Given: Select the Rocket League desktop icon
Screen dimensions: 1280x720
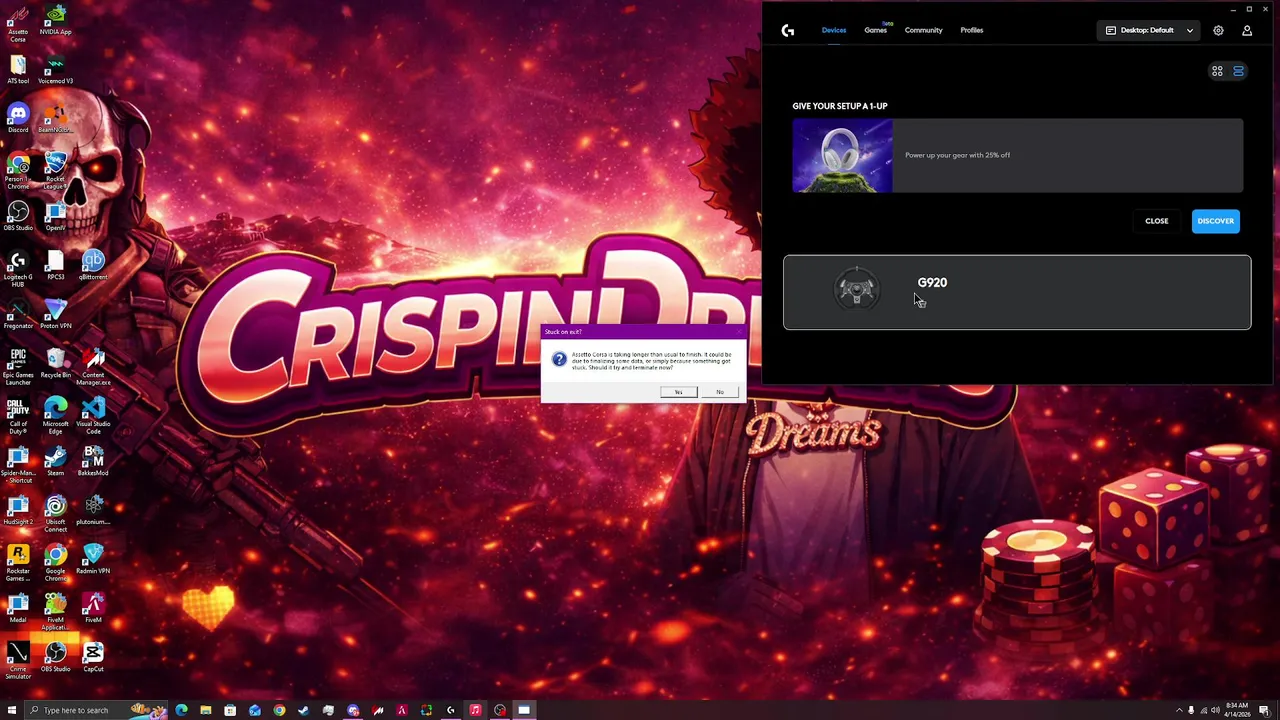Looking at the screenshot, I should point(56,171).
